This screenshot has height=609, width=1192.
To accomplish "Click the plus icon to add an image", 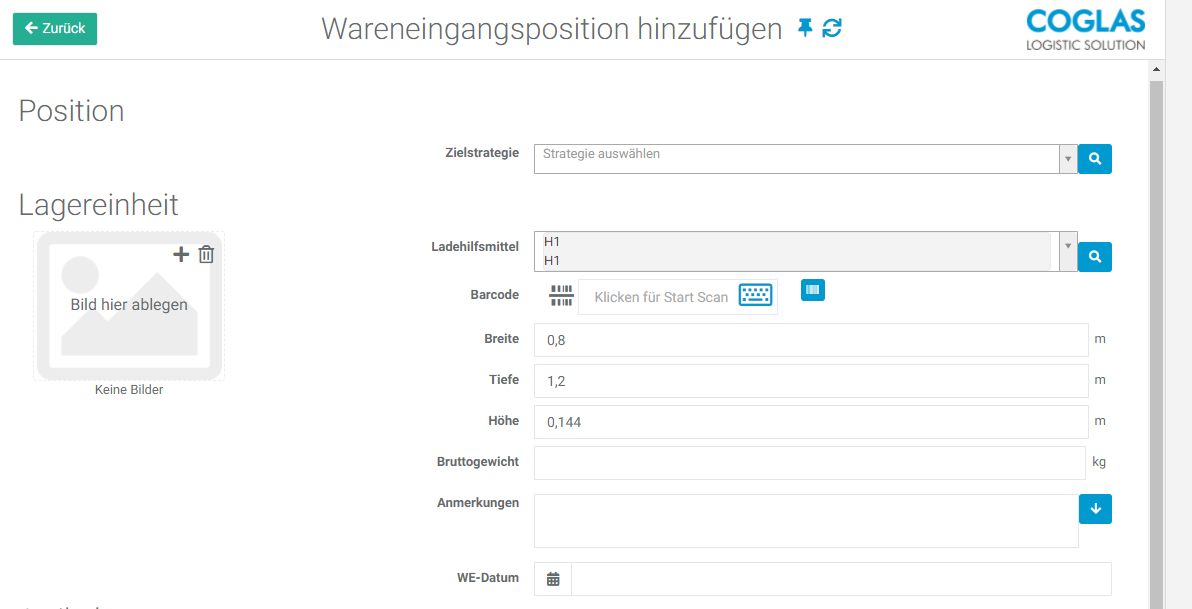I will [x=181, y=254].
